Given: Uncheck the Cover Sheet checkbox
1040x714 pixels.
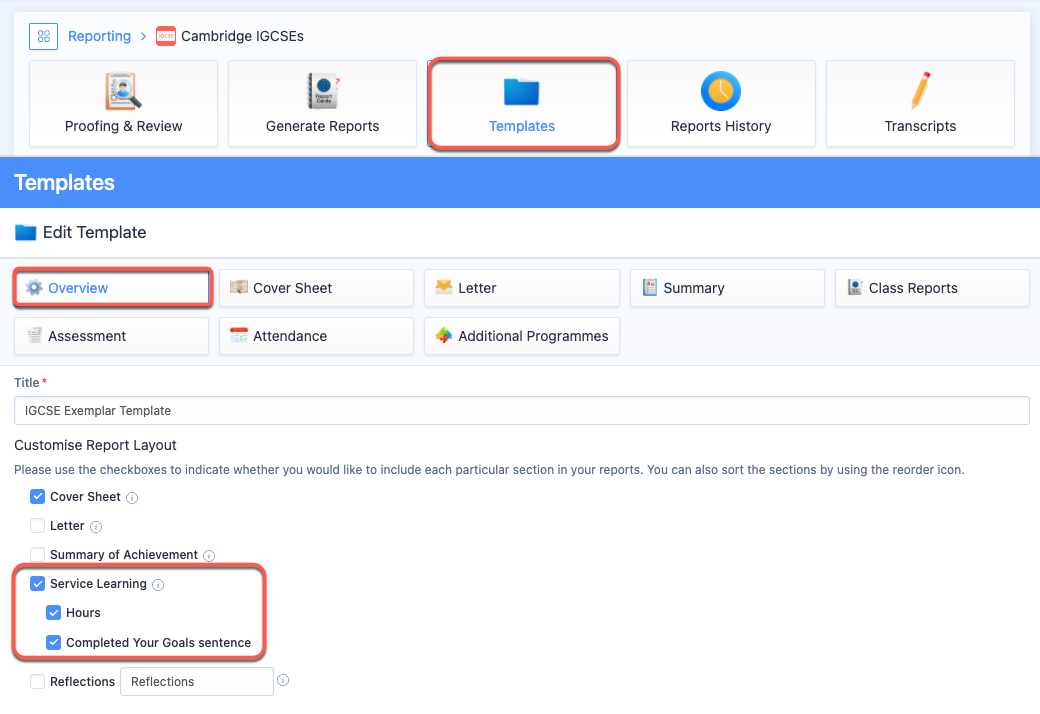Looking at the screenshot, I should pyautogui.click(x=38, y=497).
